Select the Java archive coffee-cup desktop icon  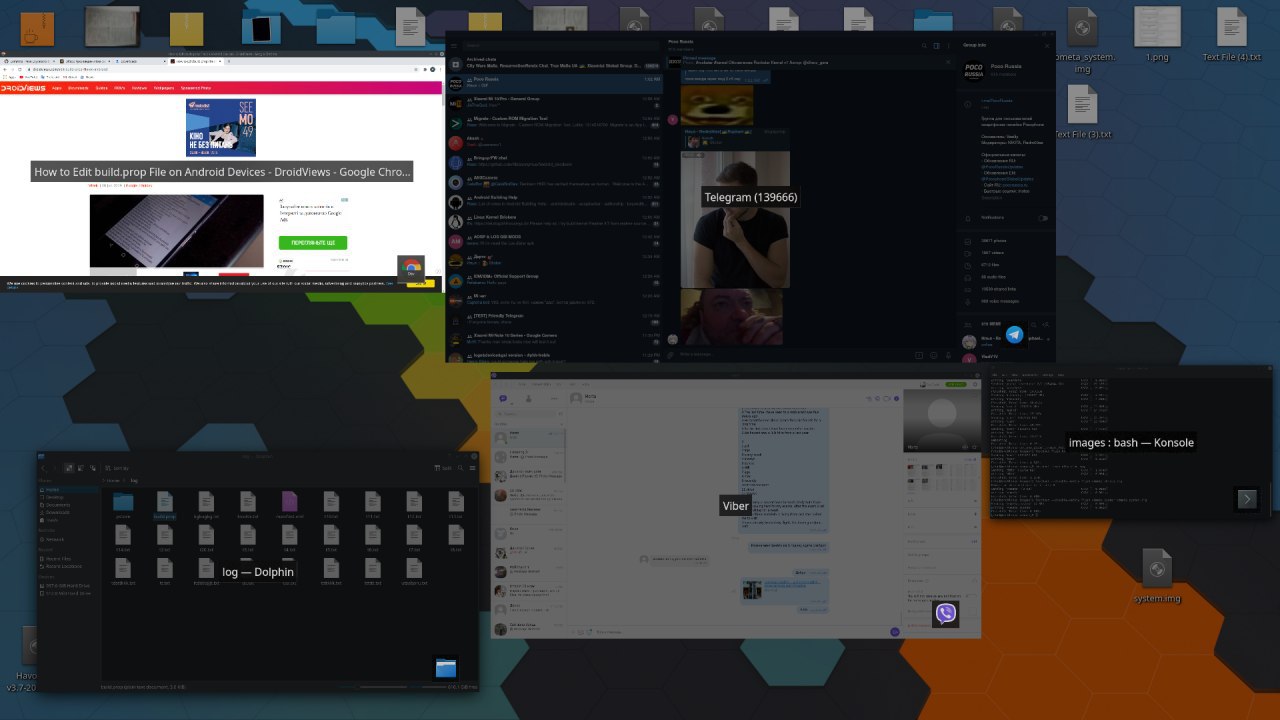click(37, 27)
